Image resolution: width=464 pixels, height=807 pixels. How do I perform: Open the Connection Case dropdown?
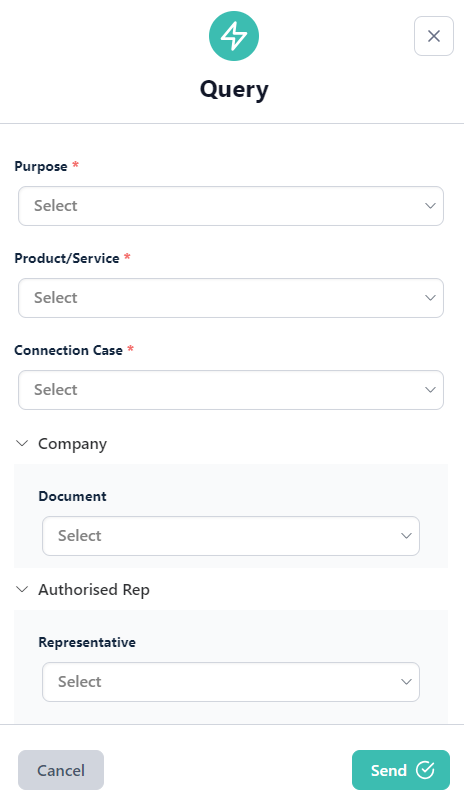(x=231, y=390)
